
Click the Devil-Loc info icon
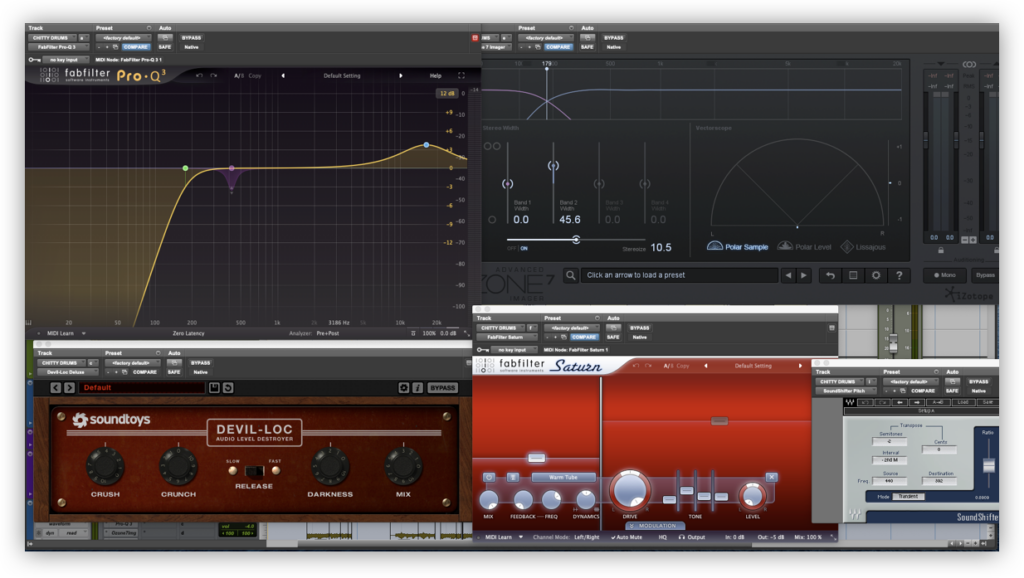tap(417, 388)
